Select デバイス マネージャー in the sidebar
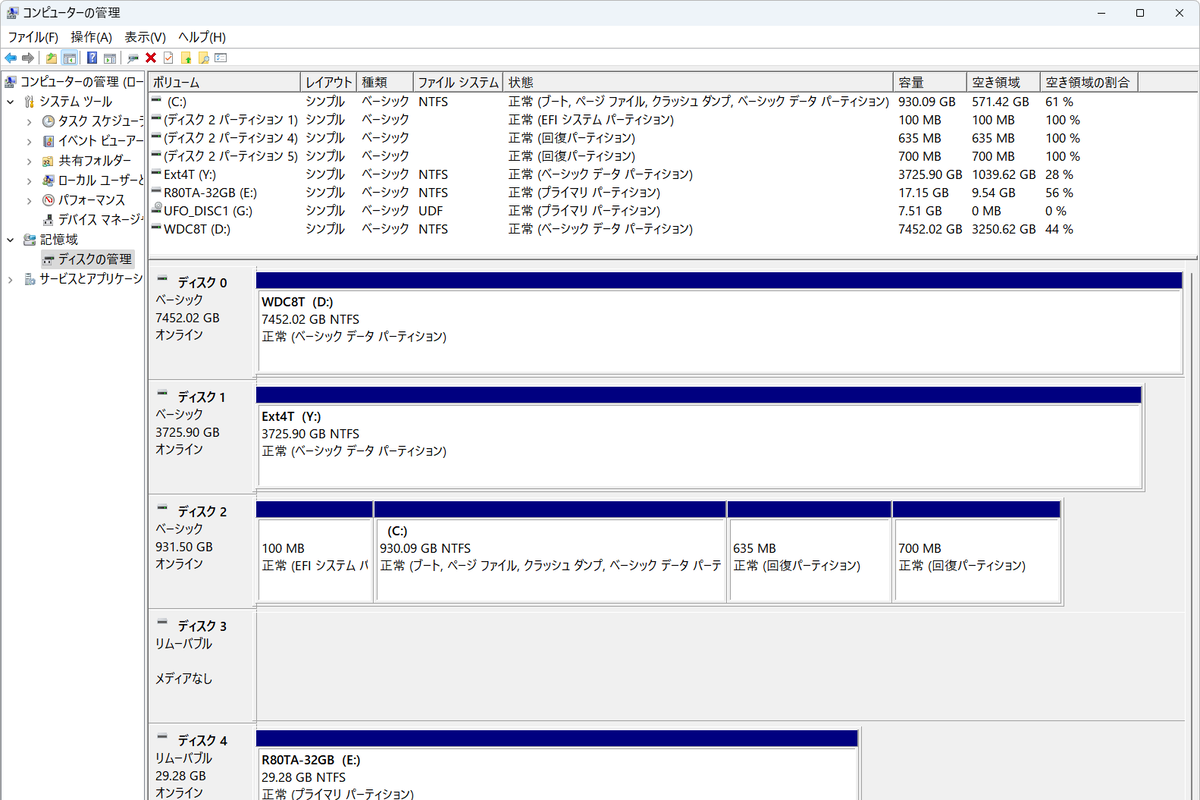 pyautogui.click(x=91, y=221)
